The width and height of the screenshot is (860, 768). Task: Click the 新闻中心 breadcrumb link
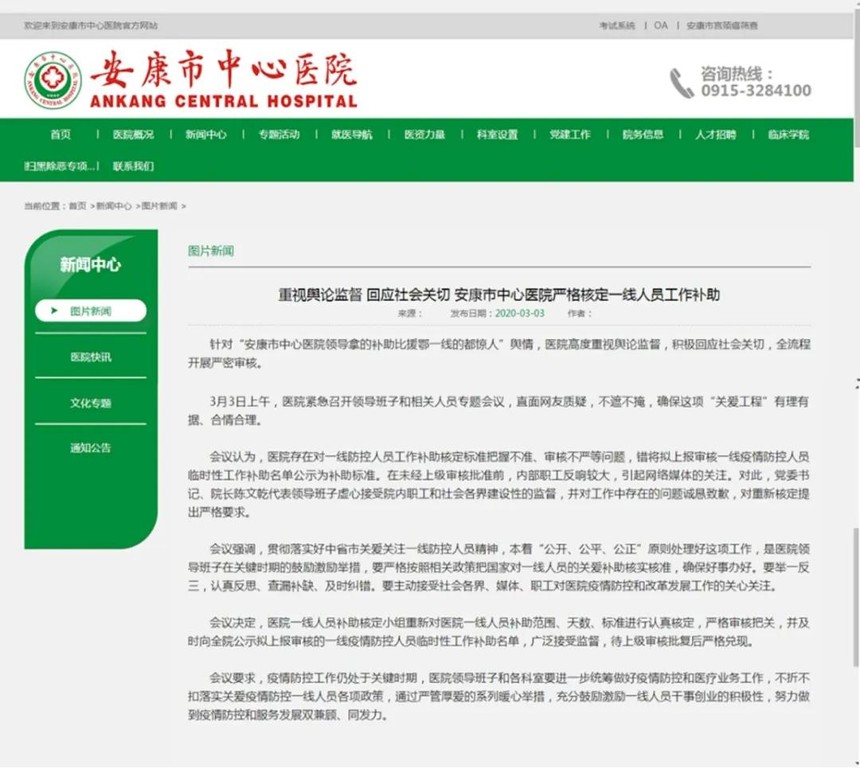pyautogui.click(x=114, y=206)
